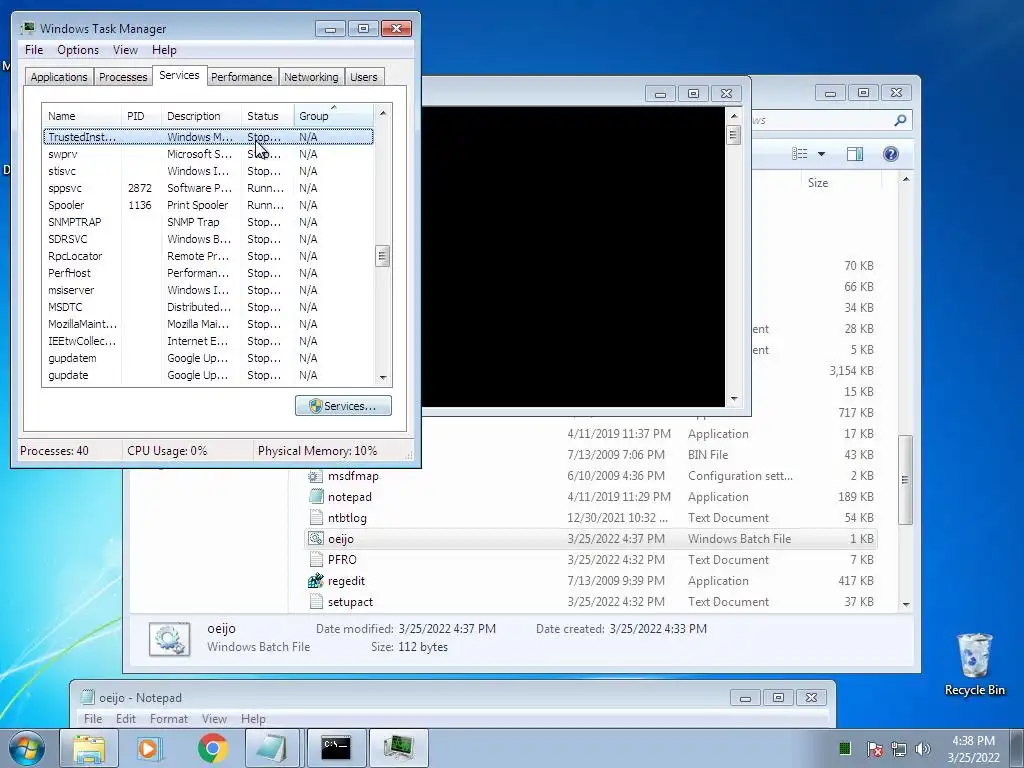This screenshot has width=1024, height=768.
Task: Click the Services... button
Action: (344, 406)
